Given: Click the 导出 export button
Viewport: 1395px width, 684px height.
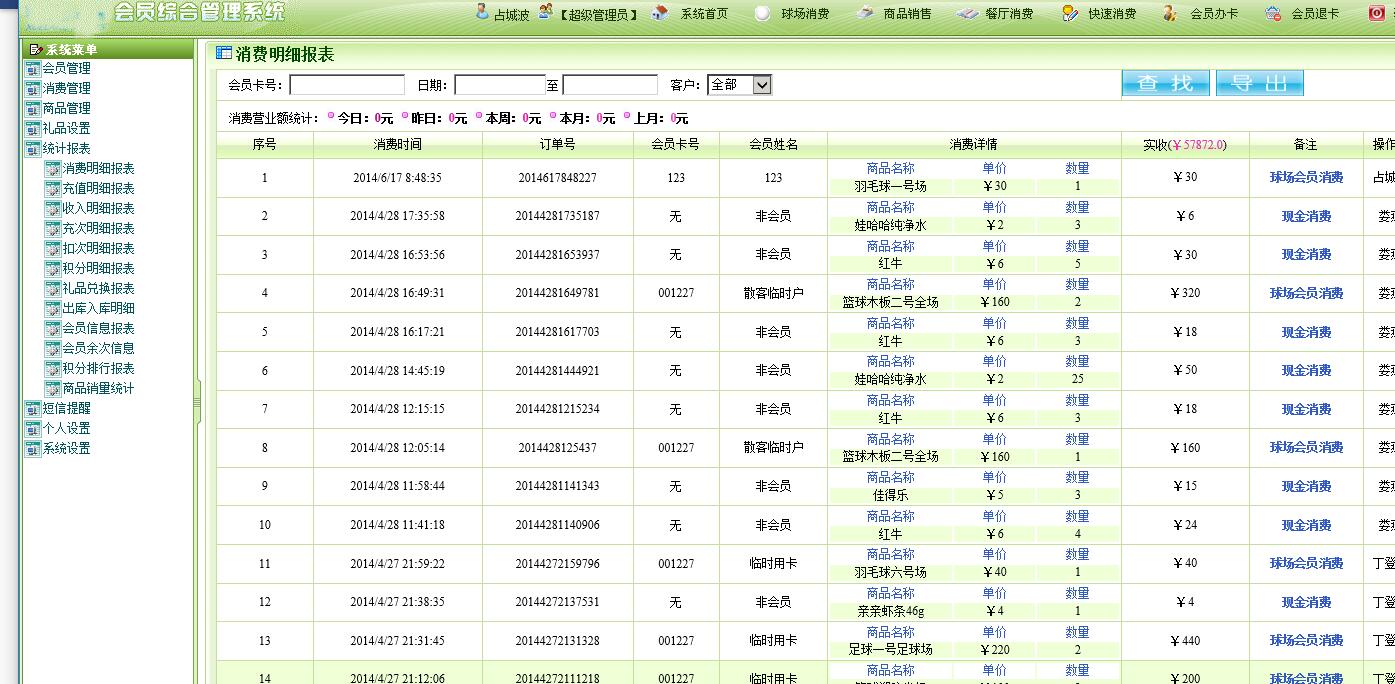Looking at the screenshot, I should 1259,84.
